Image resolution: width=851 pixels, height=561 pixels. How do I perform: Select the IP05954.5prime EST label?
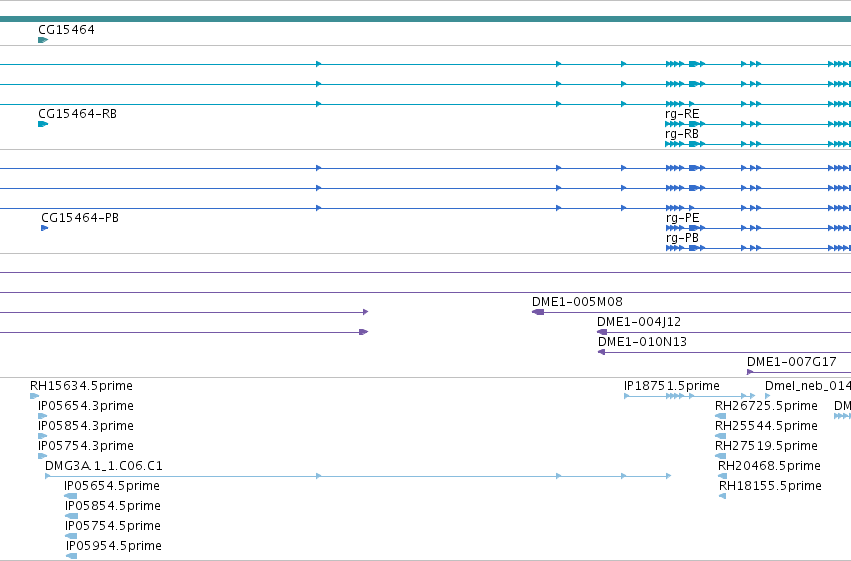pyautogui.click(x=114, y=546)
